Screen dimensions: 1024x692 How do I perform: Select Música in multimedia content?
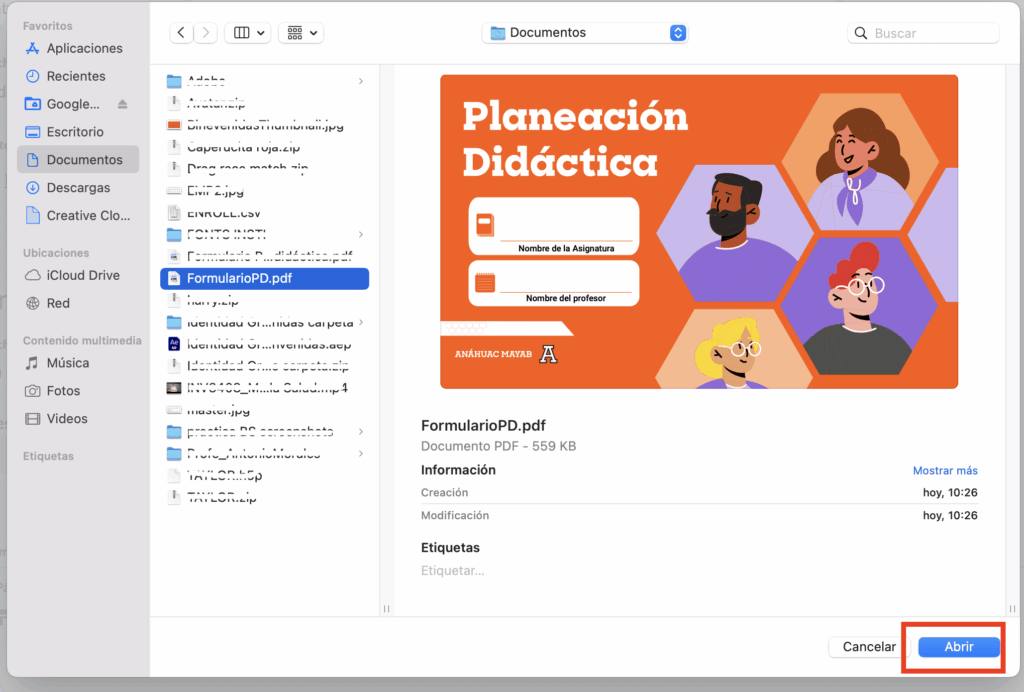[x=67, y=363]
